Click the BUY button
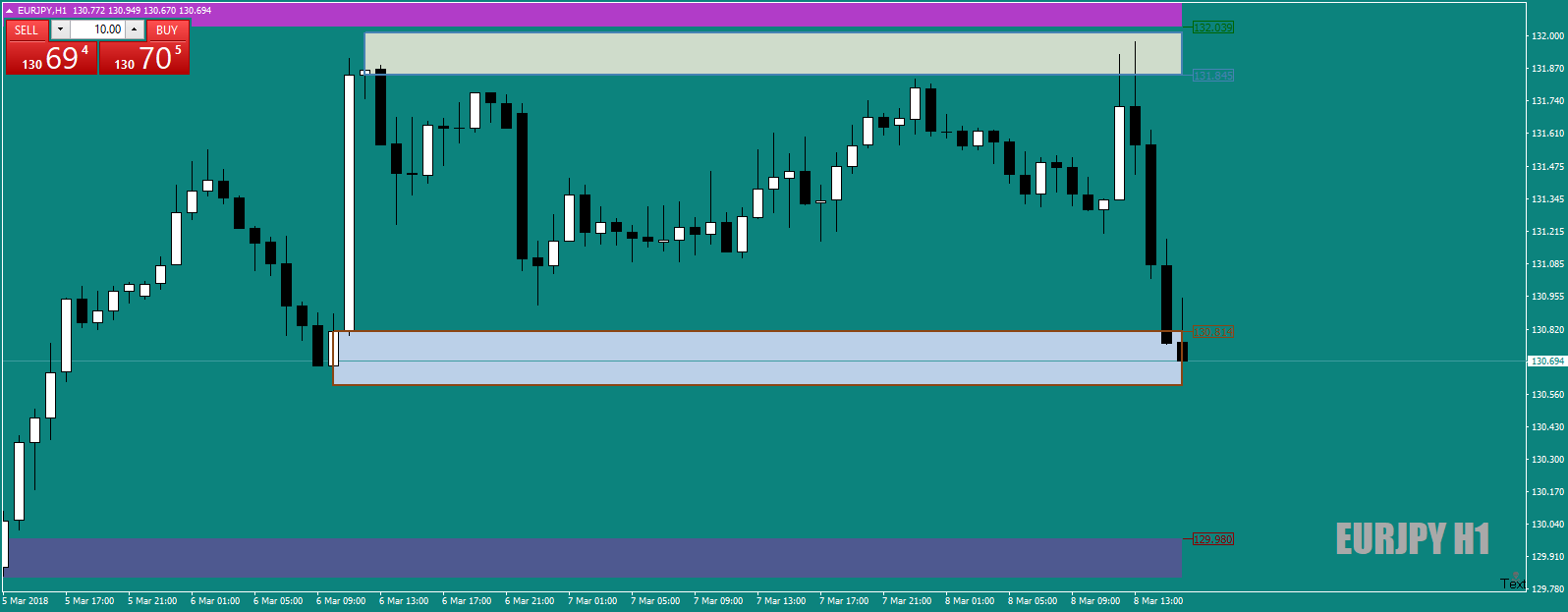The width and height of the screenshot is (1568, 612). point(167,29)
